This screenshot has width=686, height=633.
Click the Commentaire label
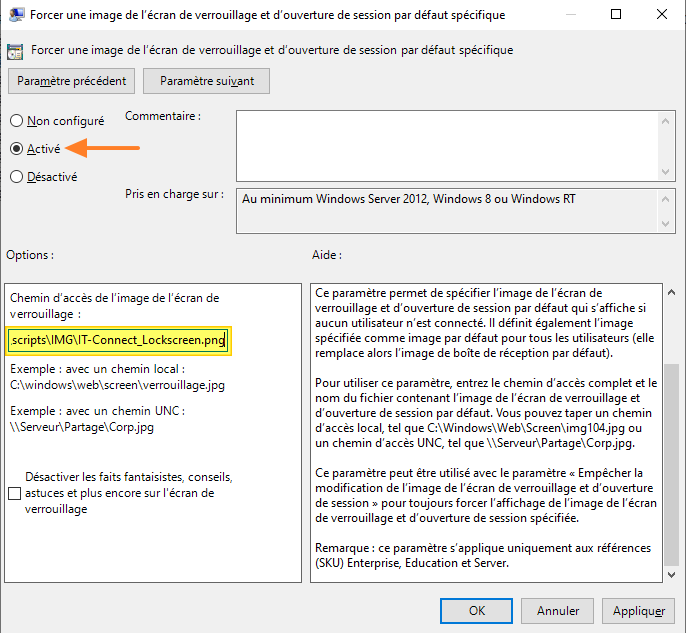[163, 116]
